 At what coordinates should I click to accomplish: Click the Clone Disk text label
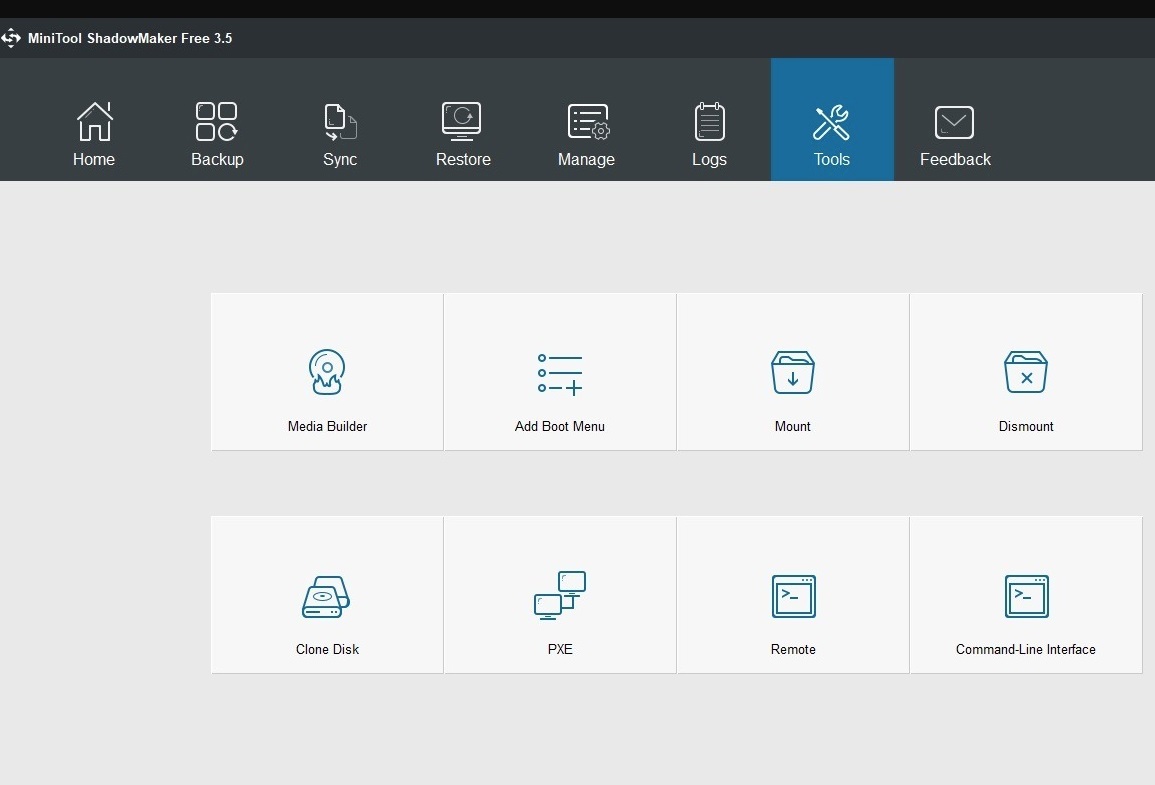pyautogui.click(x=327, y=649)
